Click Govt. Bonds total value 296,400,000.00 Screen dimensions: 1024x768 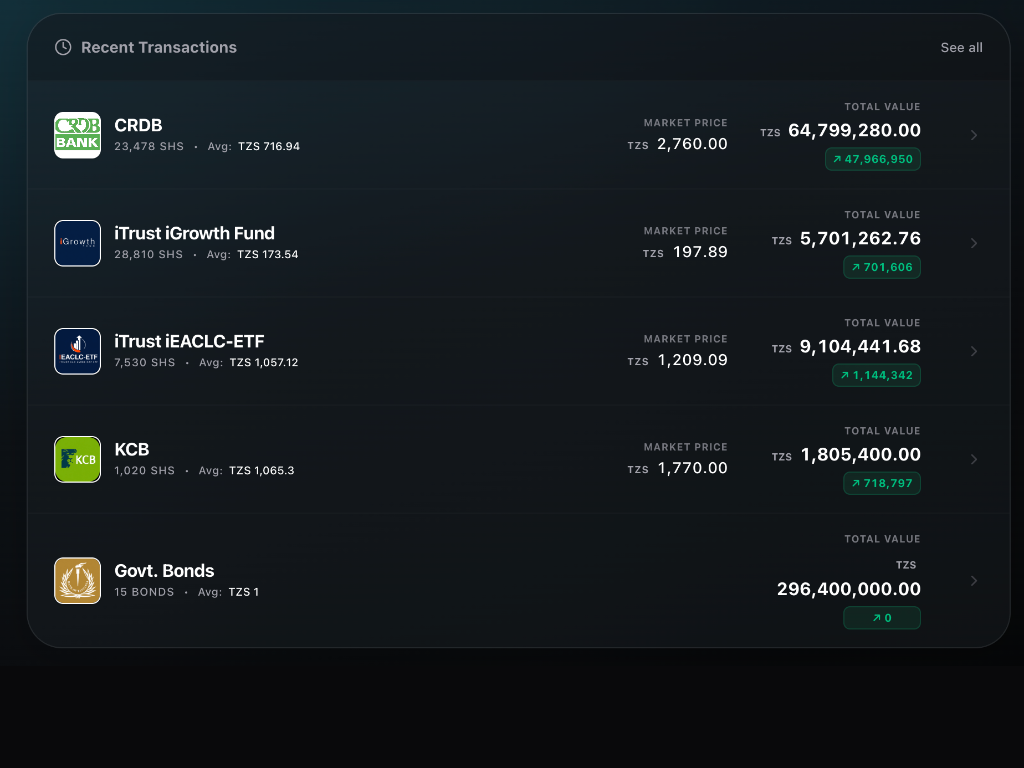click(849, 589)
